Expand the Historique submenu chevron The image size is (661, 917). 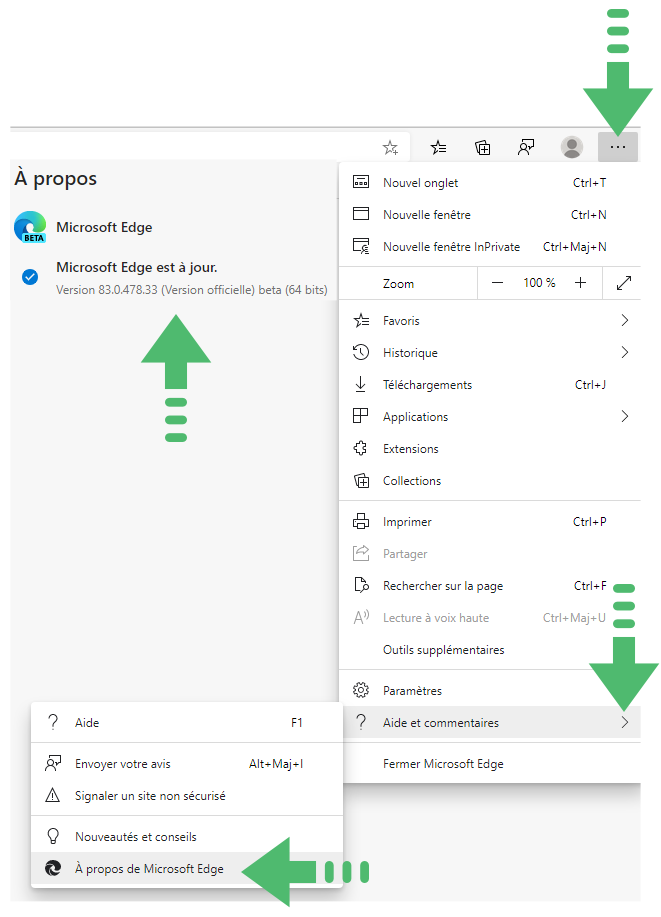[624, 352]
